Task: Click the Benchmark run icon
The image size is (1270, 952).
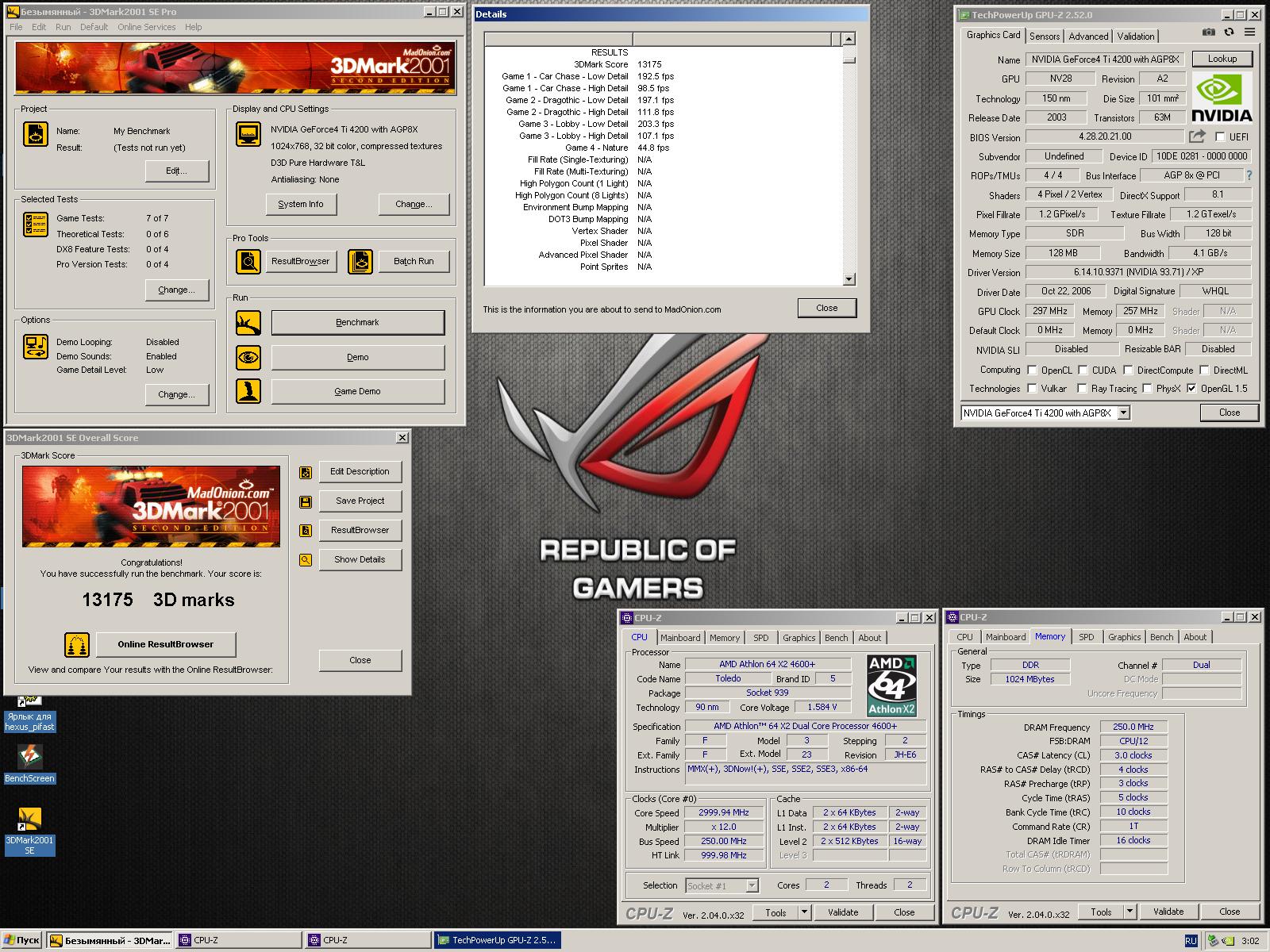Action: (248, 323)
